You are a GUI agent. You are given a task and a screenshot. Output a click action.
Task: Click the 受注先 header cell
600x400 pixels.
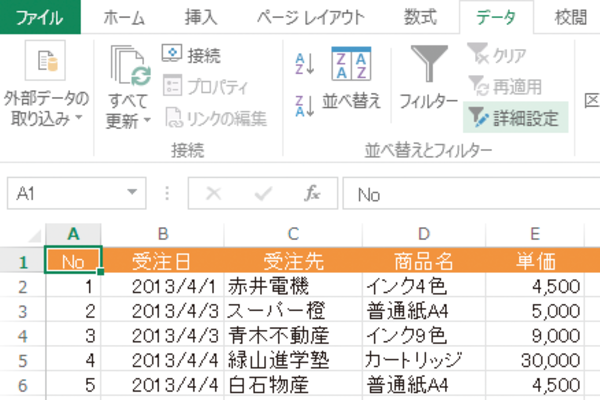click(293, 261)
